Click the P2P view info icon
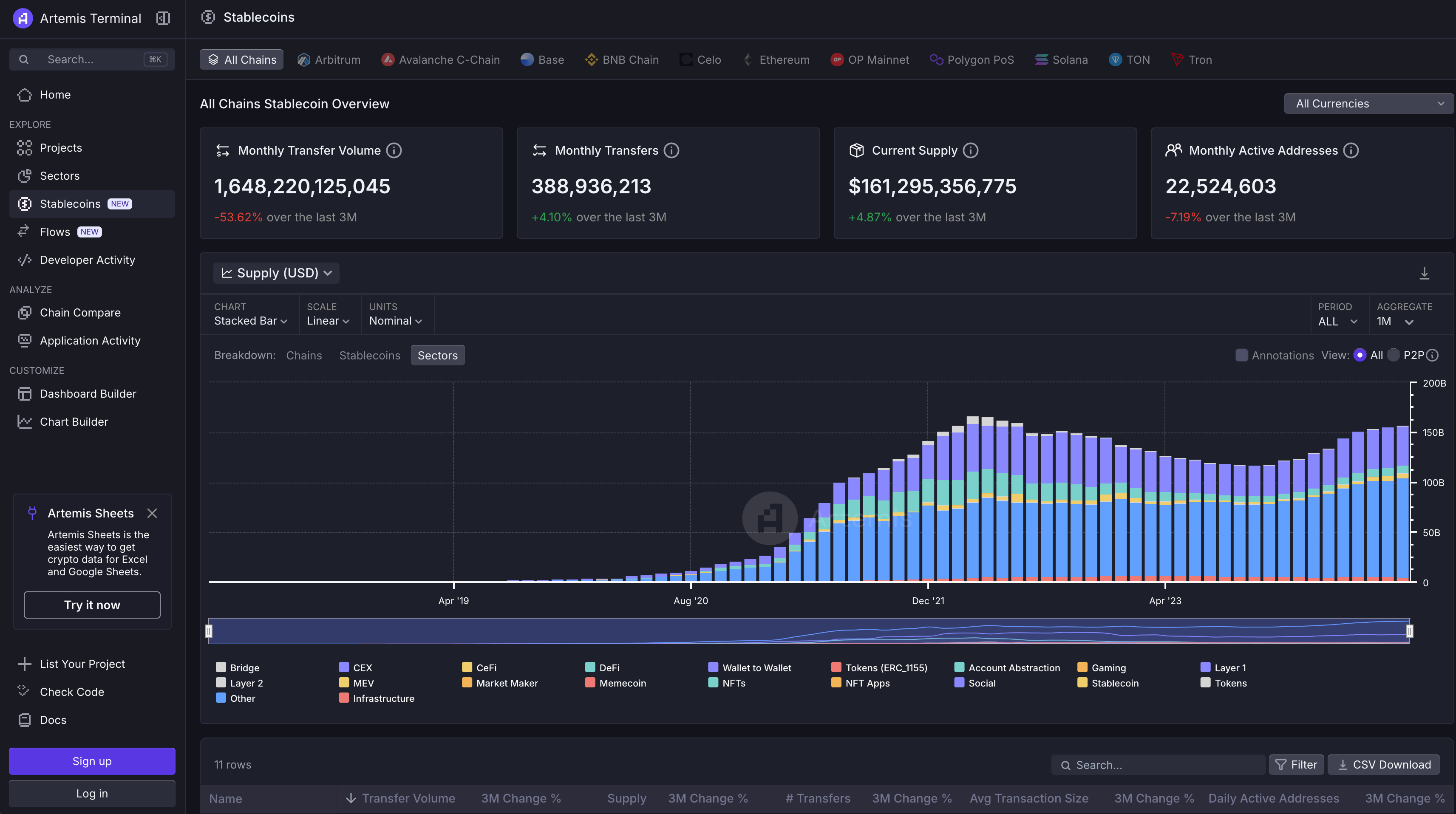The height and width of the screenshot is (814, 1456). 1432,355
